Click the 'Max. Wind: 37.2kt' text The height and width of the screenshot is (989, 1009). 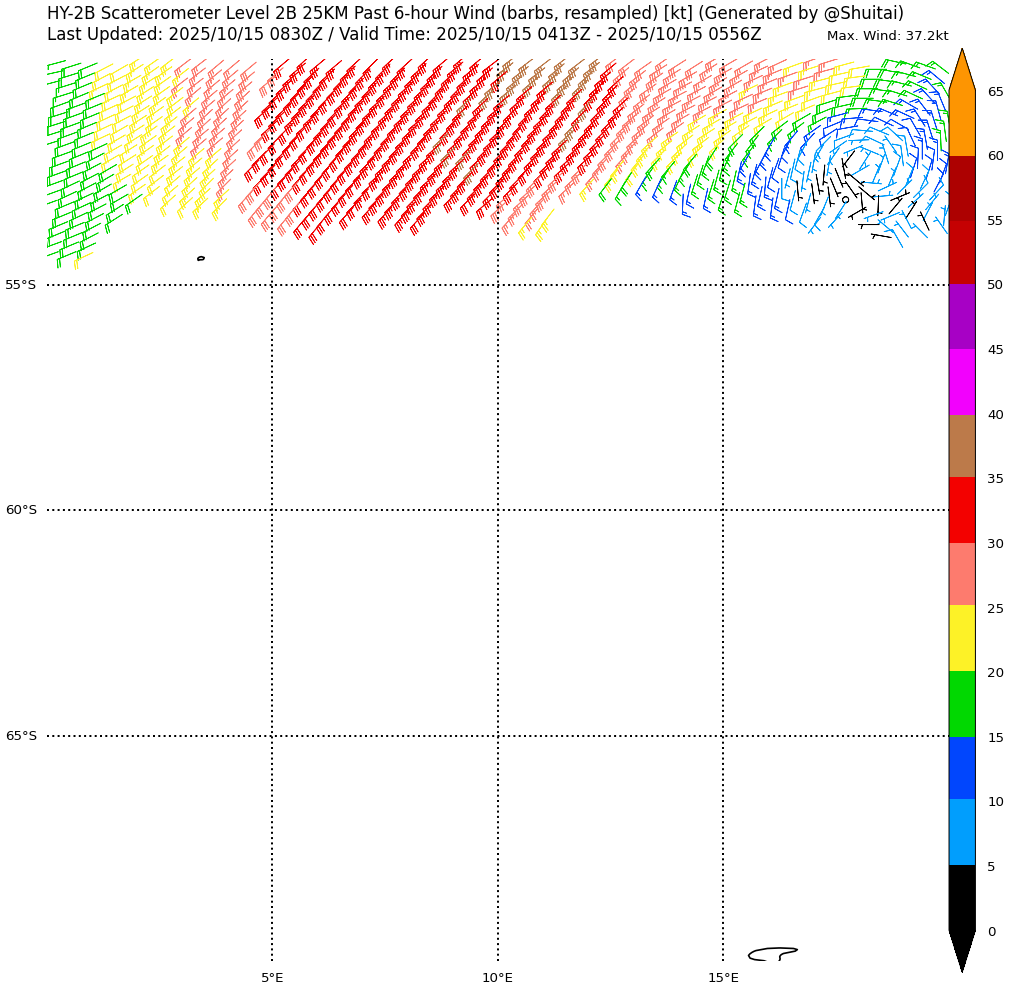tap(887, 36)
